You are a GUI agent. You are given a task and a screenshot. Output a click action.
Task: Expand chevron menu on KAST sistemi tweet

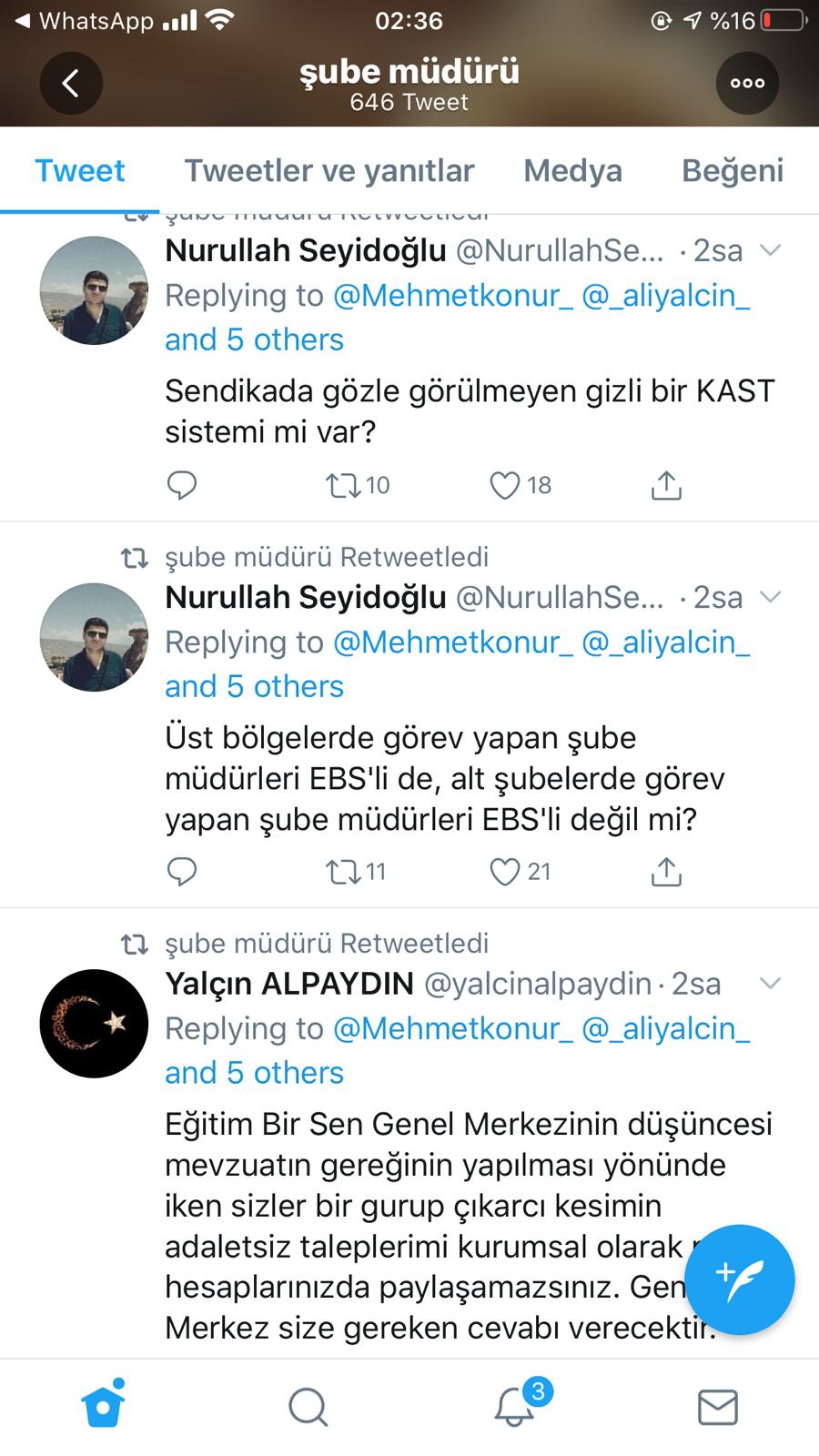click(x=770, y=250)
